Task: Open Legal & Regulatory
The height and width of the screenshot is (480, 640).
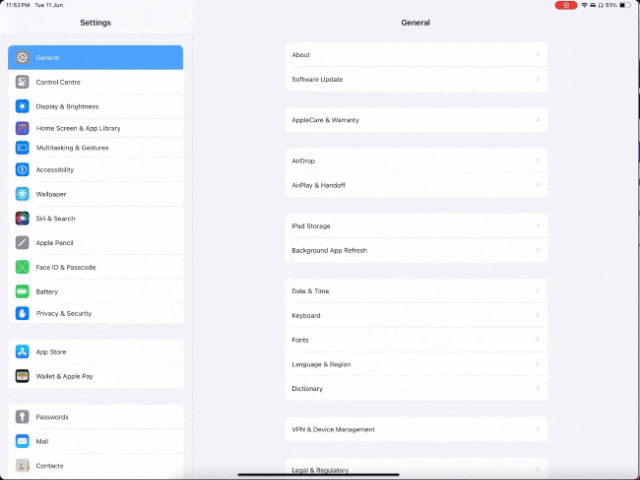Action: [x=416, y=469]
